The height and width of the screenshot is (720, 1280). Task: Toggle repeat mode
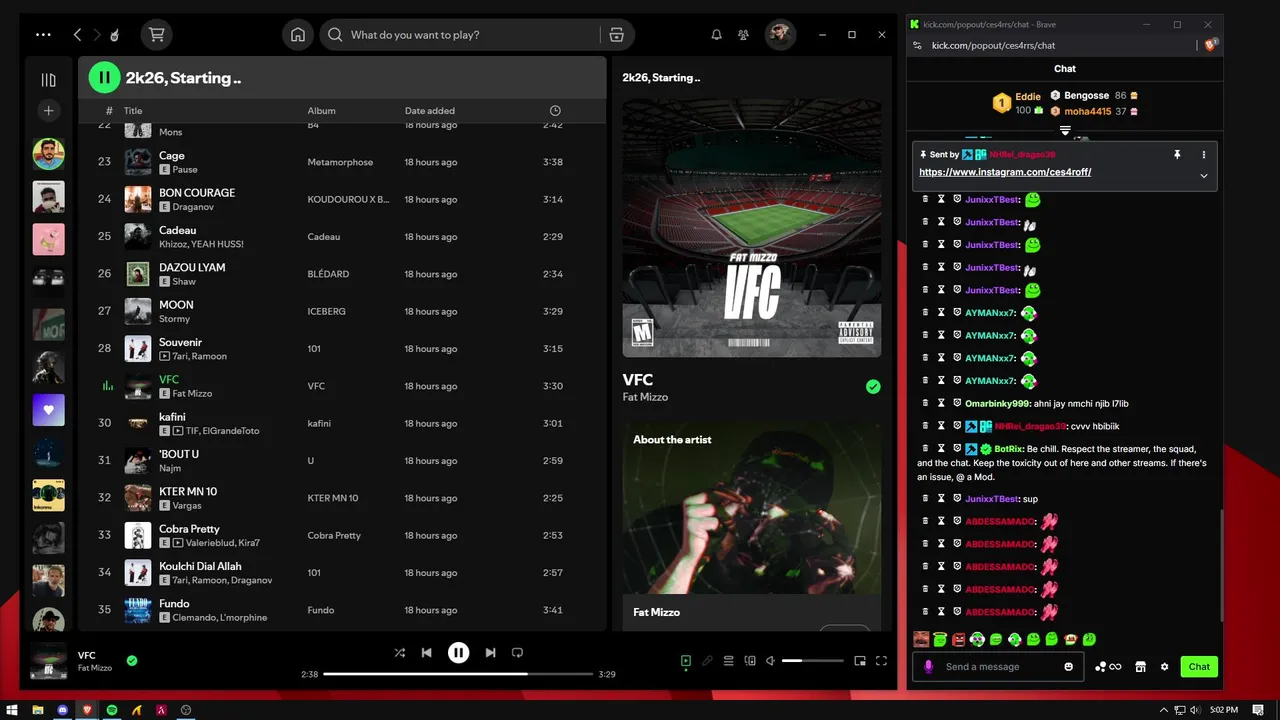517,653
